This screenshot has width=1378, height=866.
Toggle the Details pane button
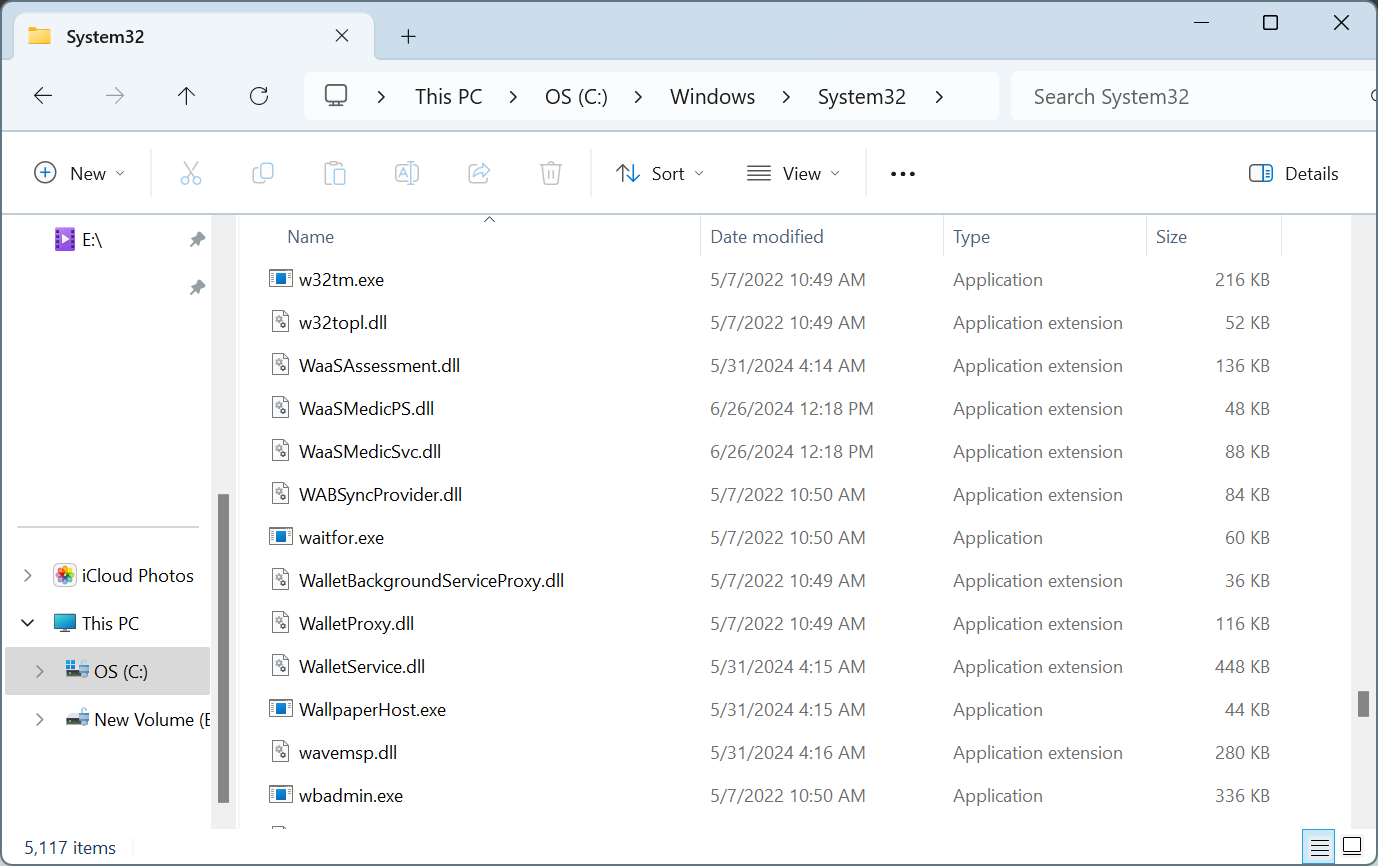(x=1294, y=173)
